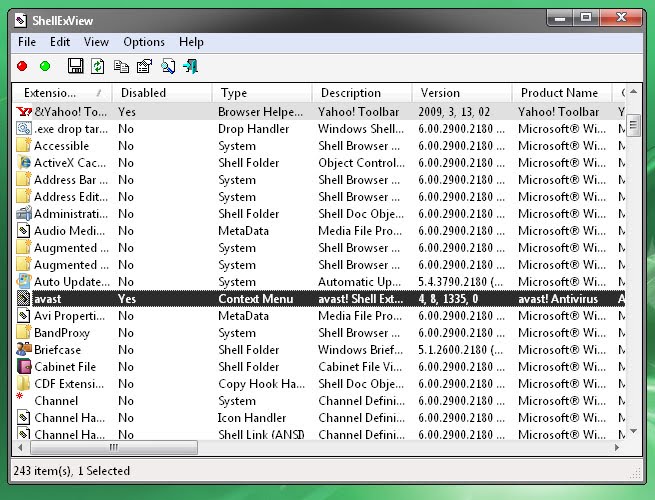Click the Briefcase row icon

24,349
